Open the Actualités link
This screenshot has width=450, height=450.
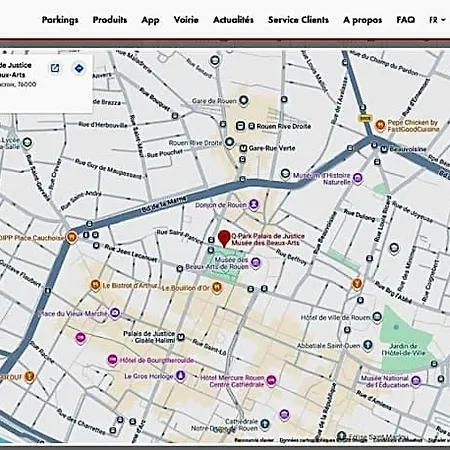pos(233,20)
